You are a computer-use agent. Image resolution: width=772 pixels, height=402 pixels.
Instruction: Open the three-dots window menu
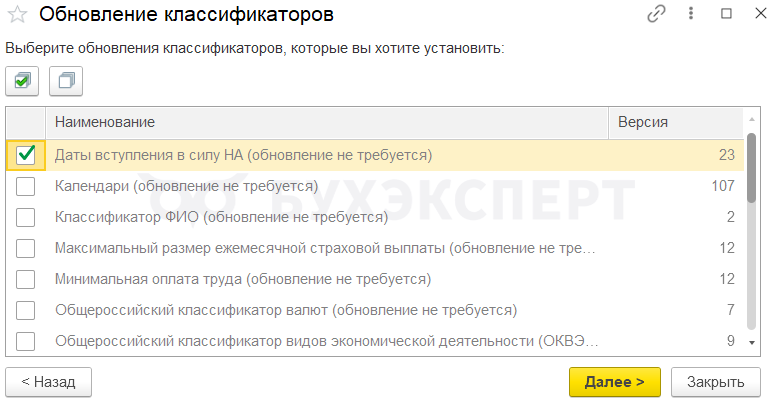coord(691,15)
